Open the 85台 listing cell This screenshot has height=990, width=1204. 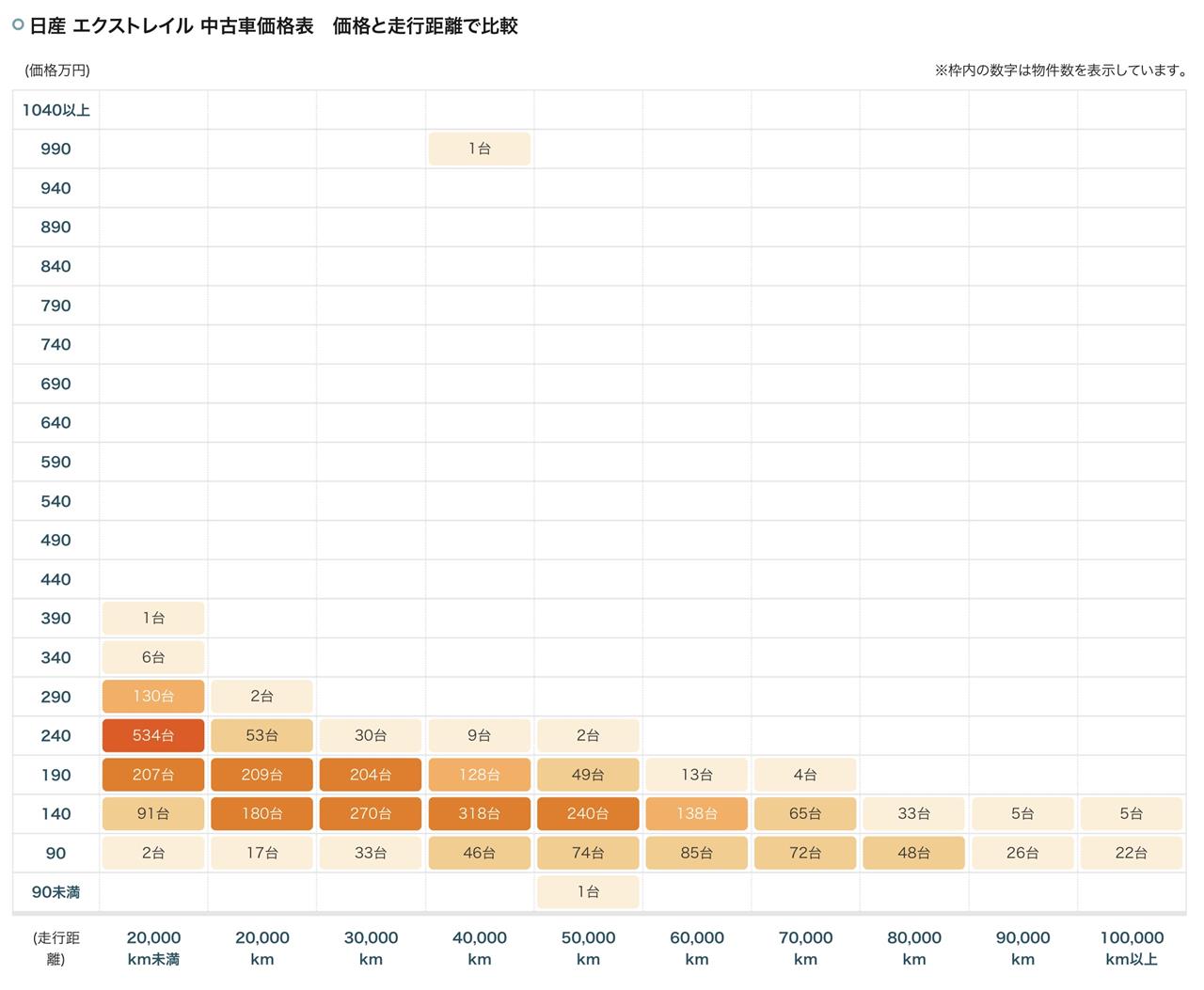click(697, 853)
